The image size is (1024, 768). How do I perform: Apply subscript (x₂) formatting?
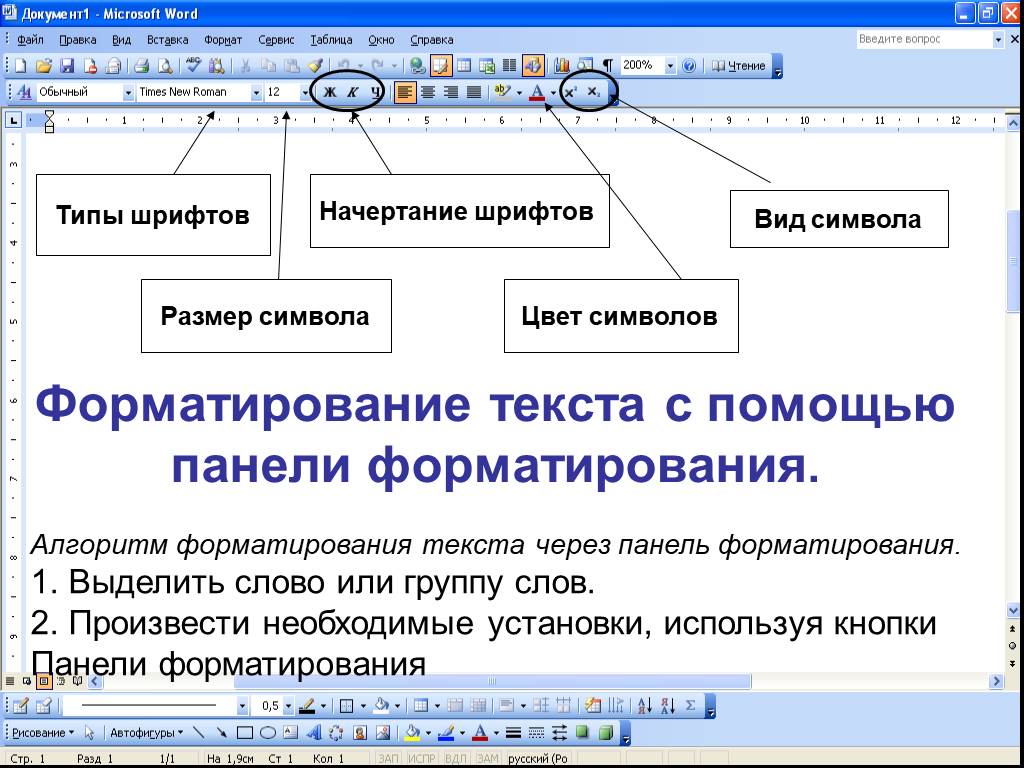[592, 92]
